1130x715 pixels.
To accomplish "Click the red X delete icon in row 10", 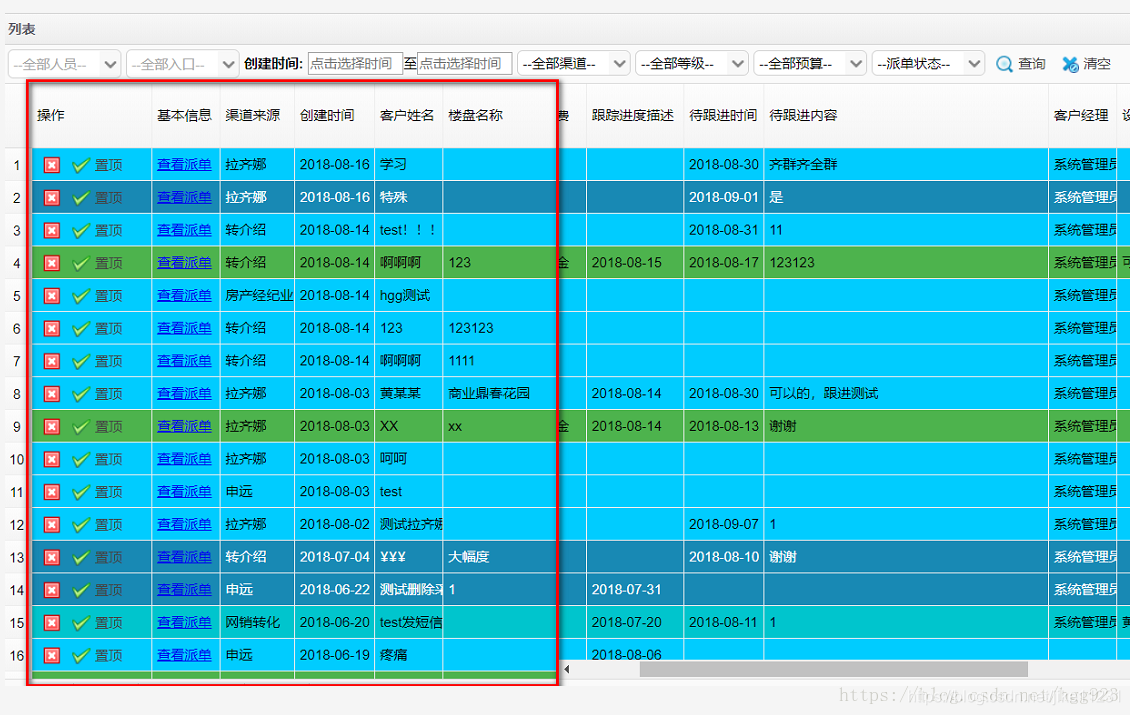I will pos(52,459).
